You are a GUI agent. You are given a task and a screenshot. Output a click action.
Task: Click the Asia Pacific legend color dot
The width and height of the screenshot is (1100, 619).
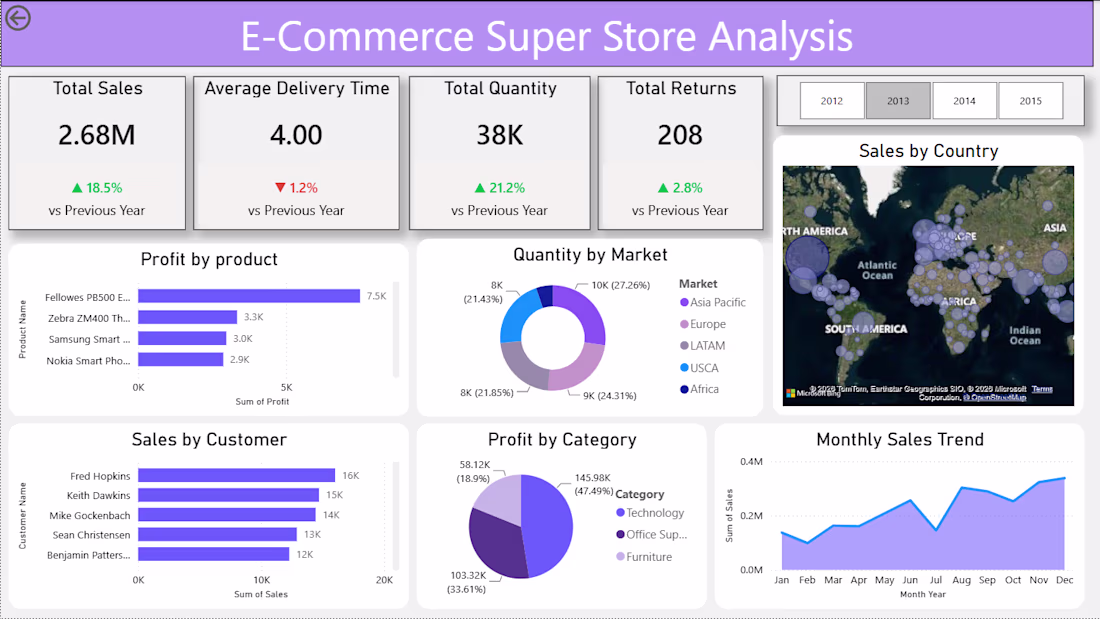click(684, 302)
